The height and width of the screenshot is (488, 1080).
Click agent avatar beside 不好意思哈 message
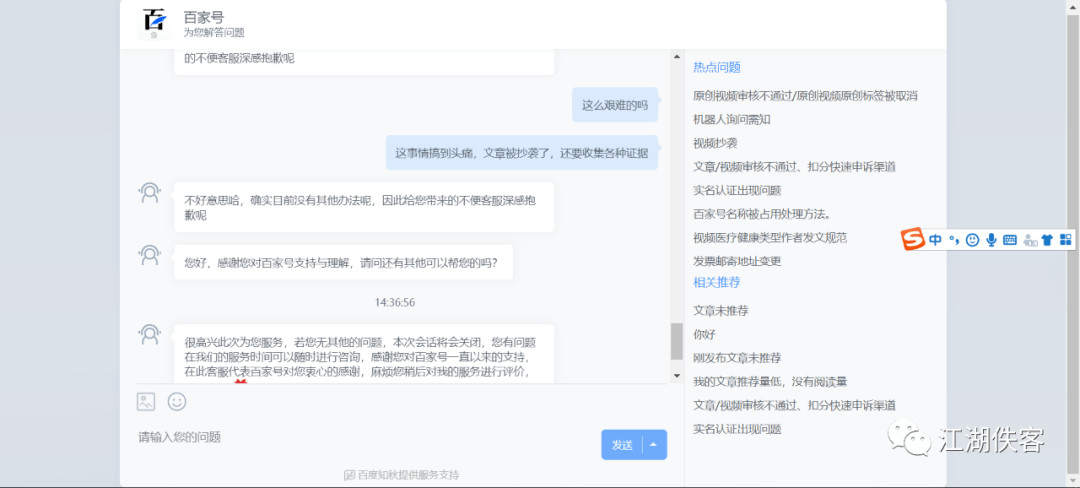pos(149,193)
